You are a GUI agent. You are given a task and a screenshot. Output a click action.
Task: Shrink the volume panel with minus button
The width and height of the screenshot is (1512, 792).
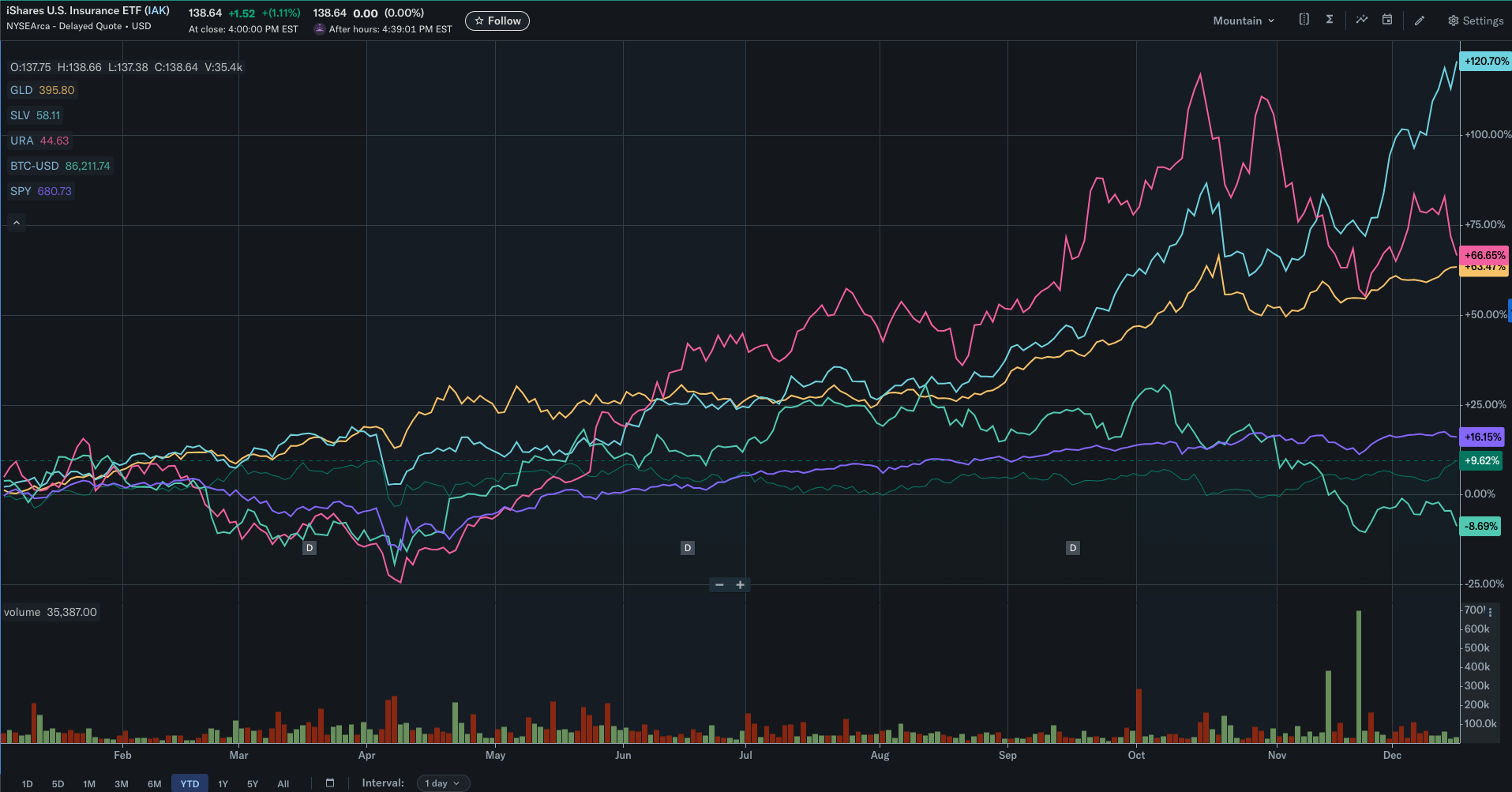tap(719, 585)
